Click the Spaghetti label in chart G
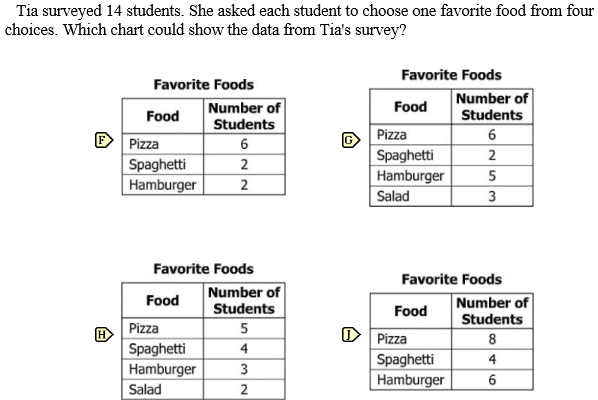 pyautogui.click(x=405, y=155)
